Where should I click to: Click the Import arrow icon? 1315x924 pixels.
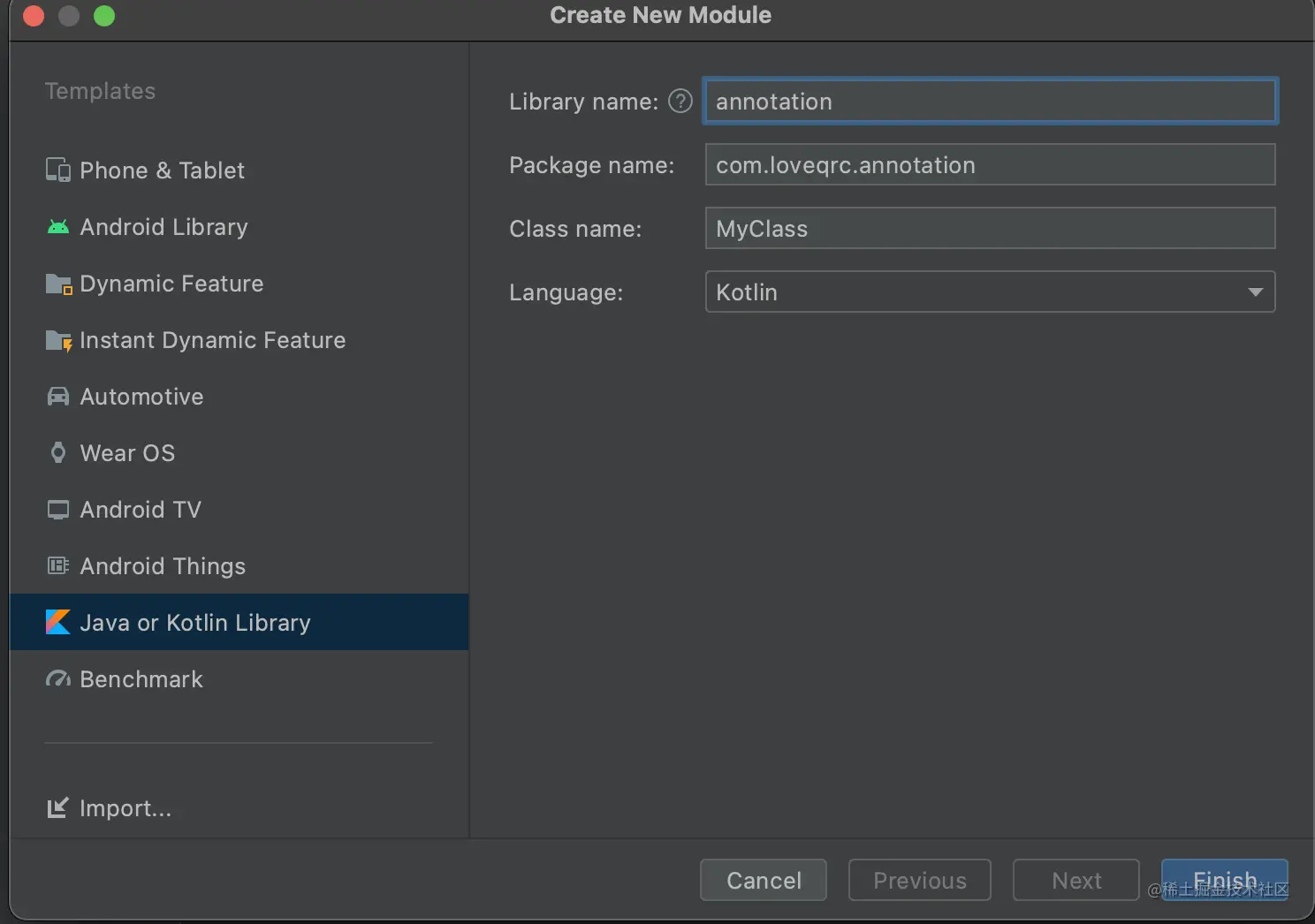click(57, 807)
